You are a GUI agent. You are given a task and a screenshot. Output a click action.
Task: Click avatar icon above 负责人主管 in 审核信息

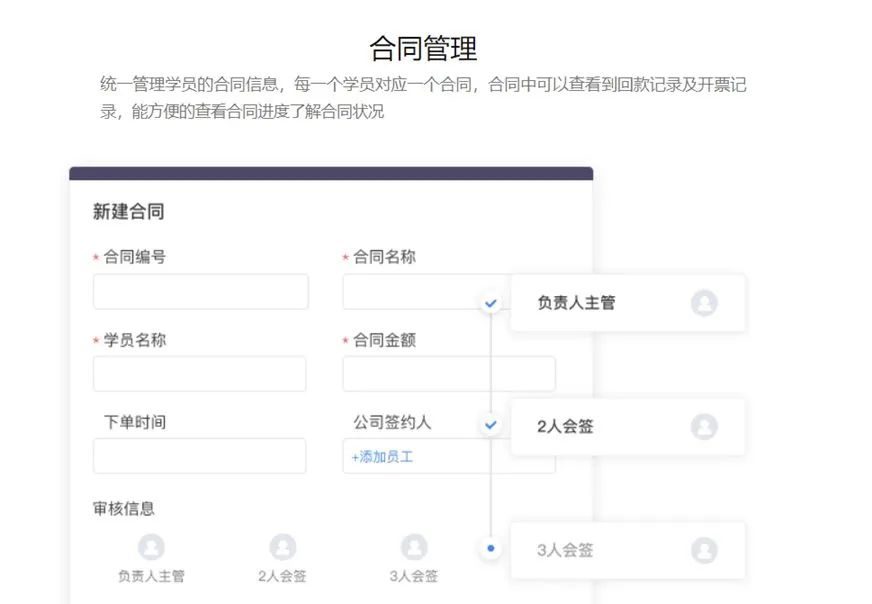tap(151, 547)
